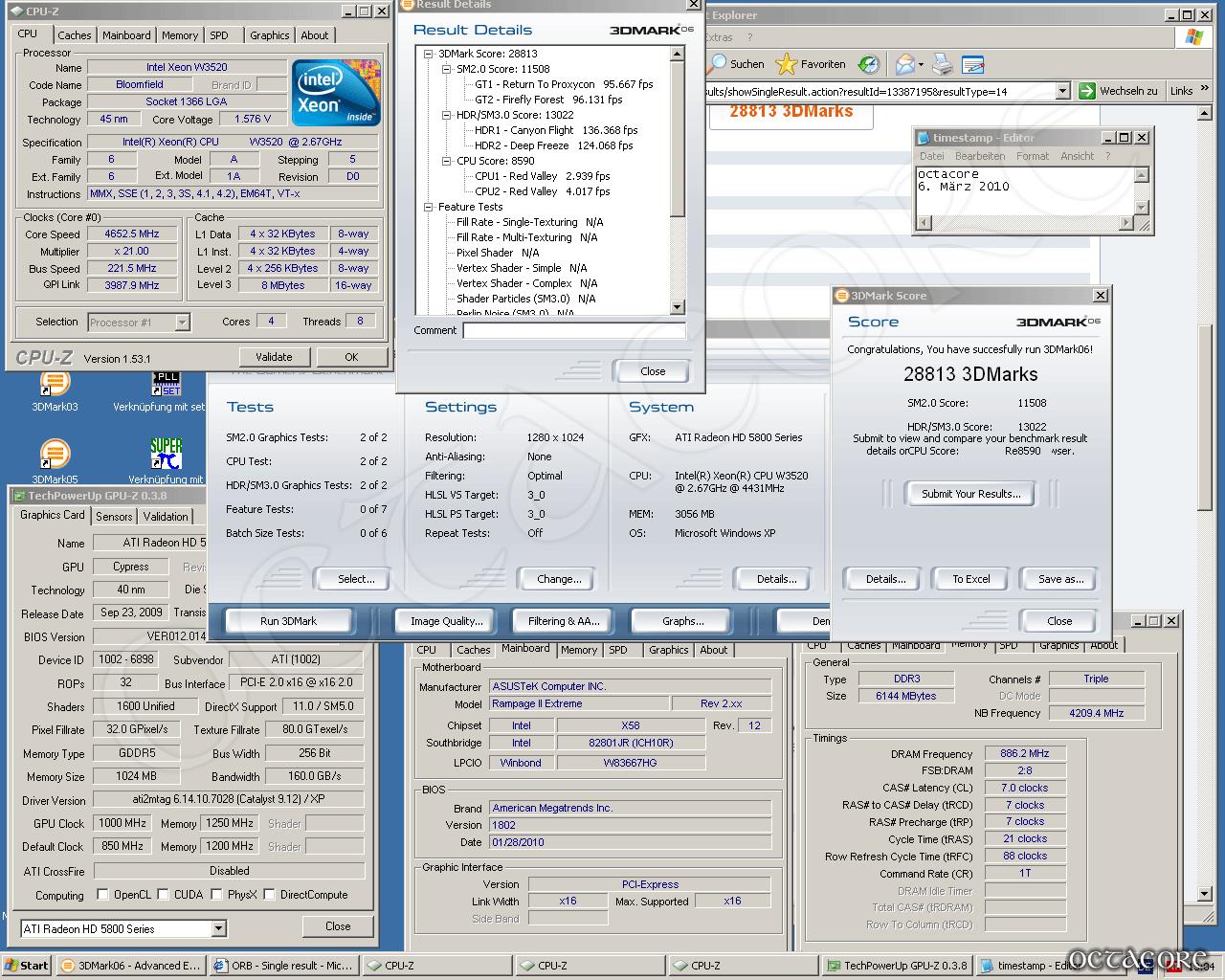Open the Bearbeiten menu in timestamp Editor
The width and height of the screenshot is (1225, 980).
(980, 156)
